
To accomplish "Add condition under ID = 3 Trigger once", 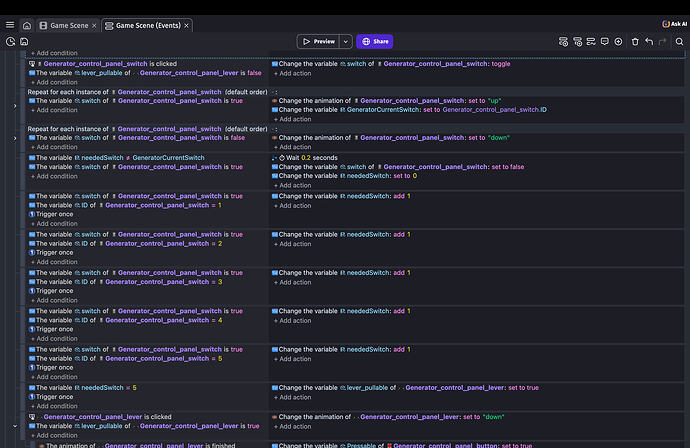I will 54,300.
